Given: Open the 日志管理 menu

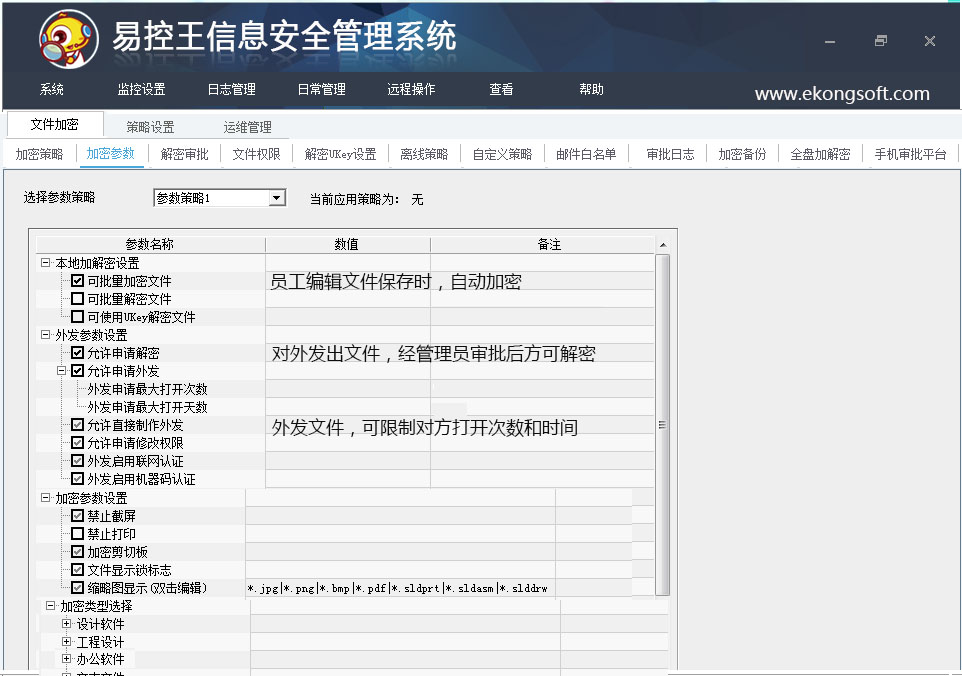Looking at the screenshot, I should click(x=231, y=89).
